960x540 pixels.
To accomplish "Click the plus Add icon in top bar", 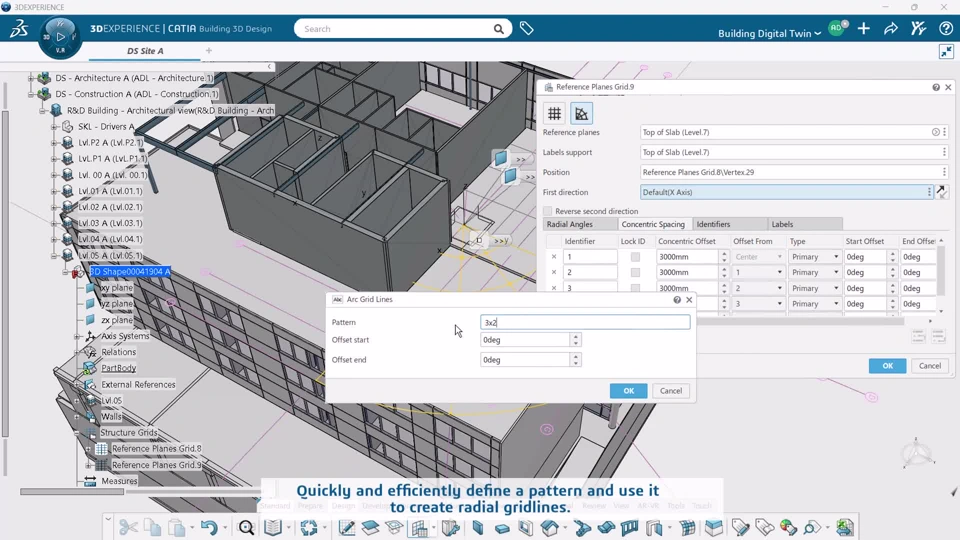I will click(x=864, y=28).
